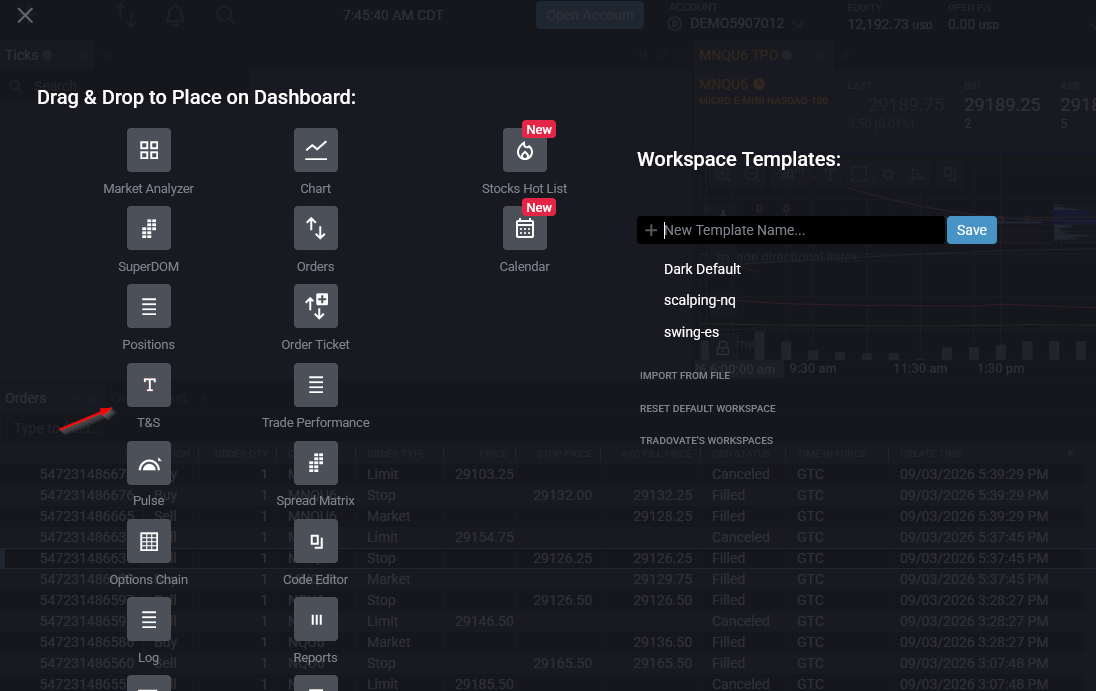Save the new workspace template
This screenshot has width=1096, height=691.
pyautogui.click(x=972, y=230)
